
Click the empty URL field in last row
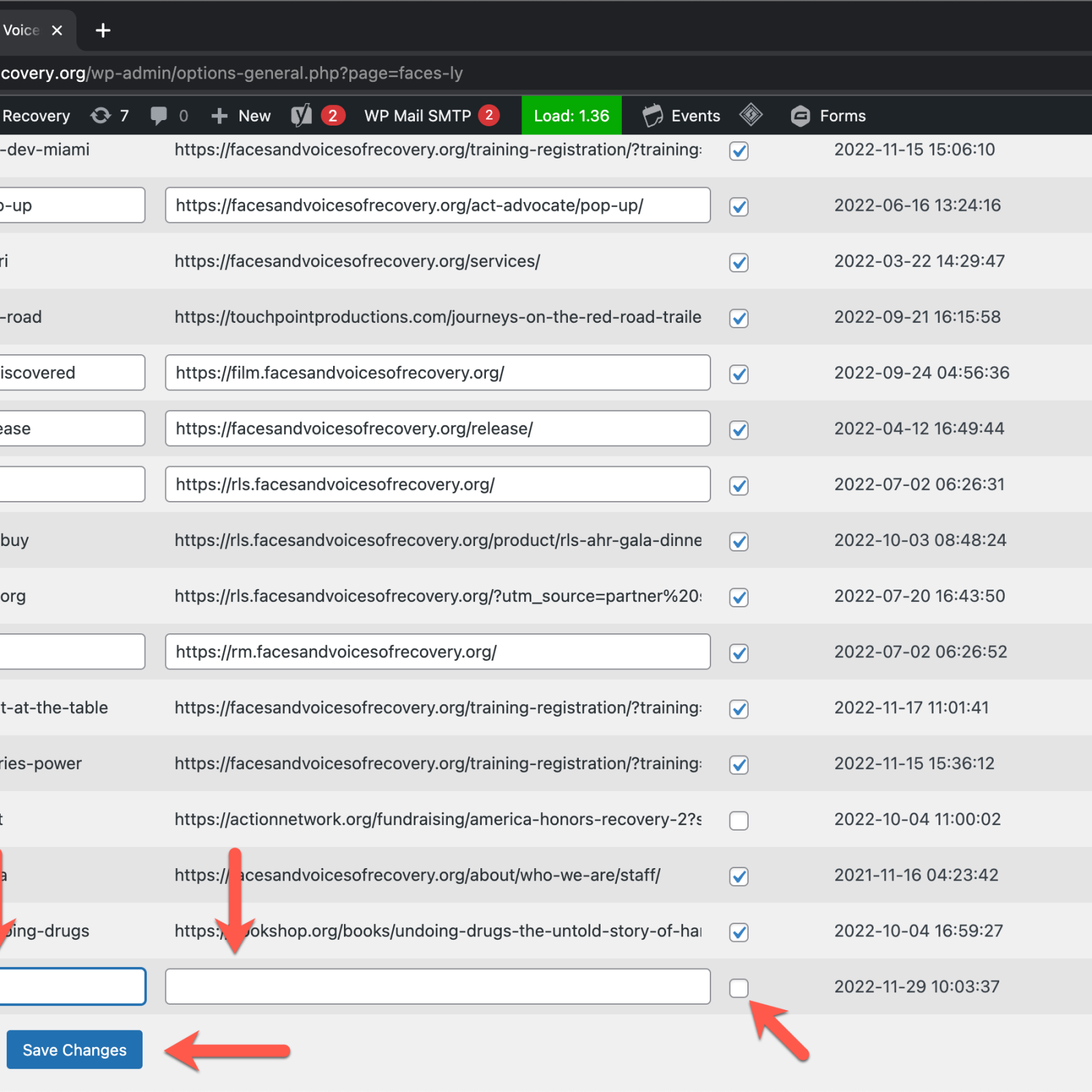pos(437,986)
